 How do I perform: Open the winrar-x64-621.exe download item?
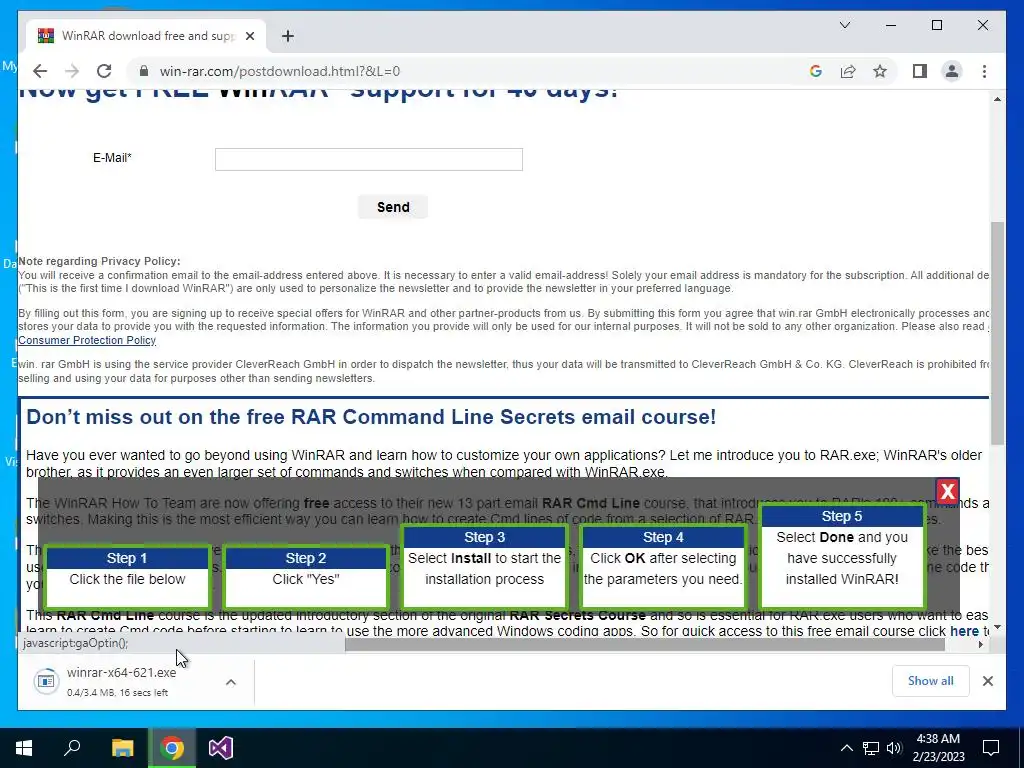[121, 681]
